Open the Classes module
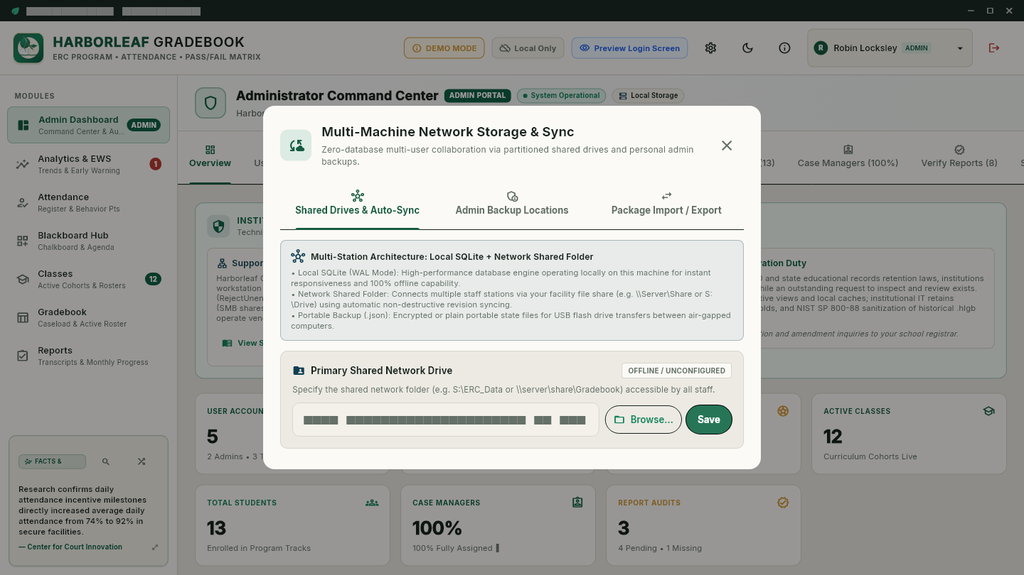 (x=88, y=279)
